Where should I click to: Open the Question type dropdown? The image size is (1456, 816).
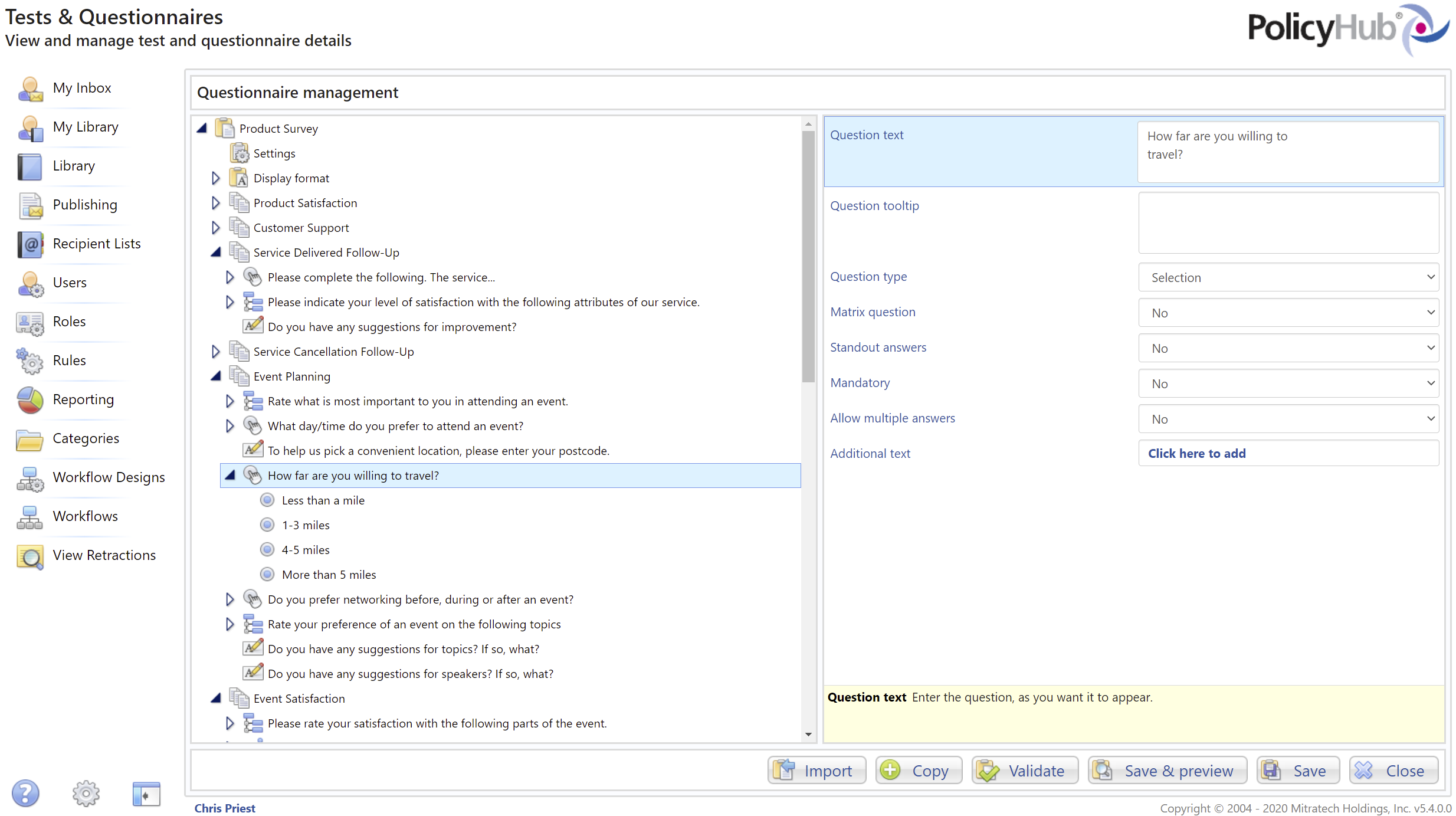[x=1288, y=277]
